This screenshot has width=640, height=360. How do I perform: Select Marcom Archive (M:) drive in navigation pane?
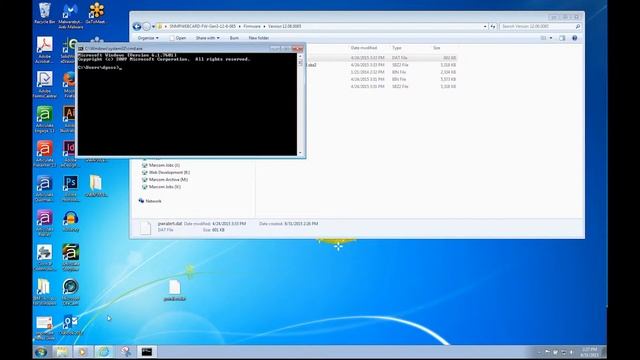tap(165, 180)
